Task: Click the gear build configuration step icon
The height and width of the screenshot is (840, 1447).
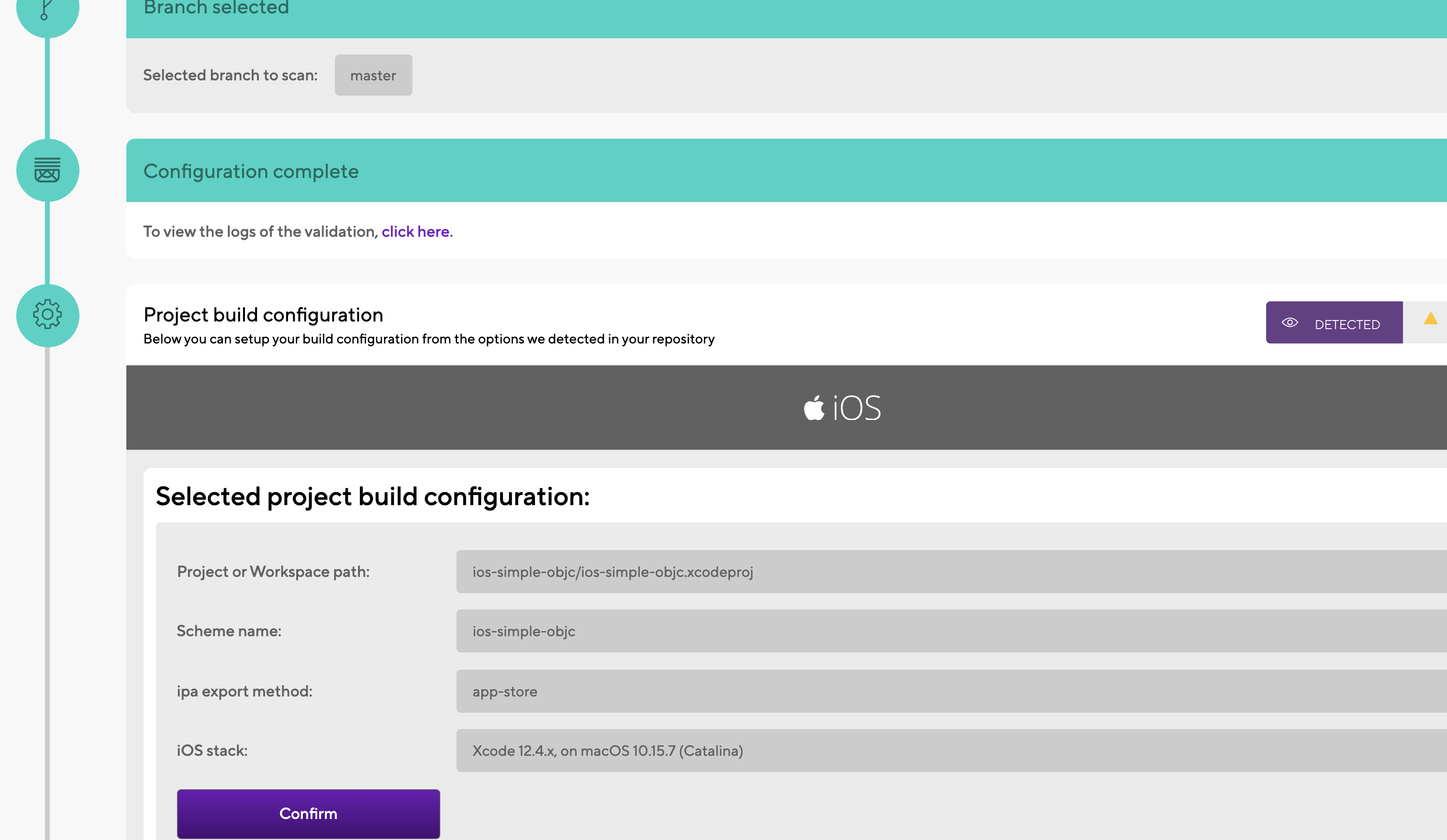Action: (47, 315)
